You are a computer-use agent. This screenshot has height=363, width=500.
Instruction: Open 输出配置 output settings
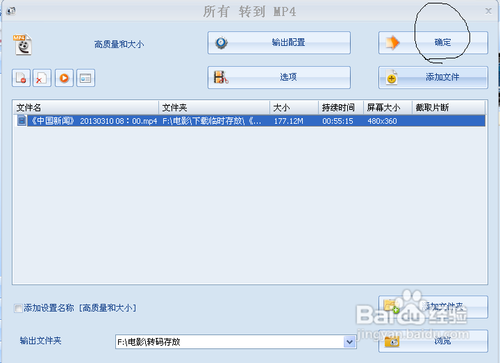click(x=279, y=43)
